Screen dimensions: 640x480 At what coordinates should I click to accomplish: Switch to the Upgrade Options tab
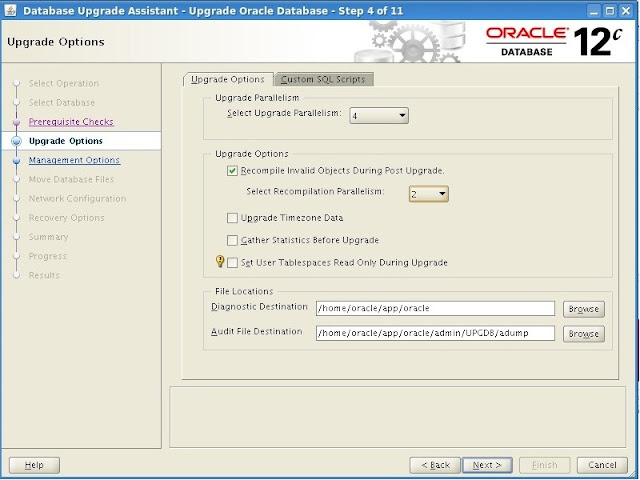point(228,79)
